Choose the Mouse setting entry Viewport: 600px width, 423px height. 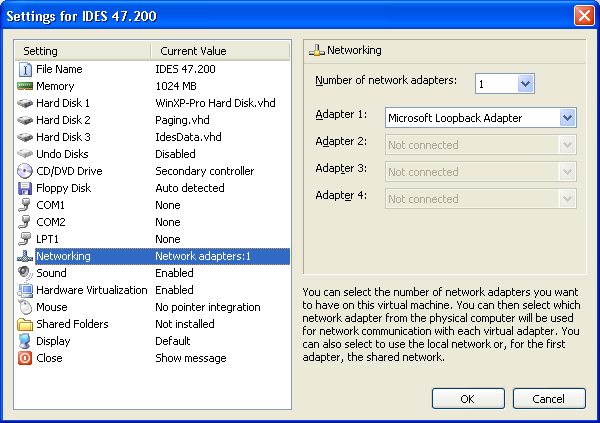coord(52,307)
